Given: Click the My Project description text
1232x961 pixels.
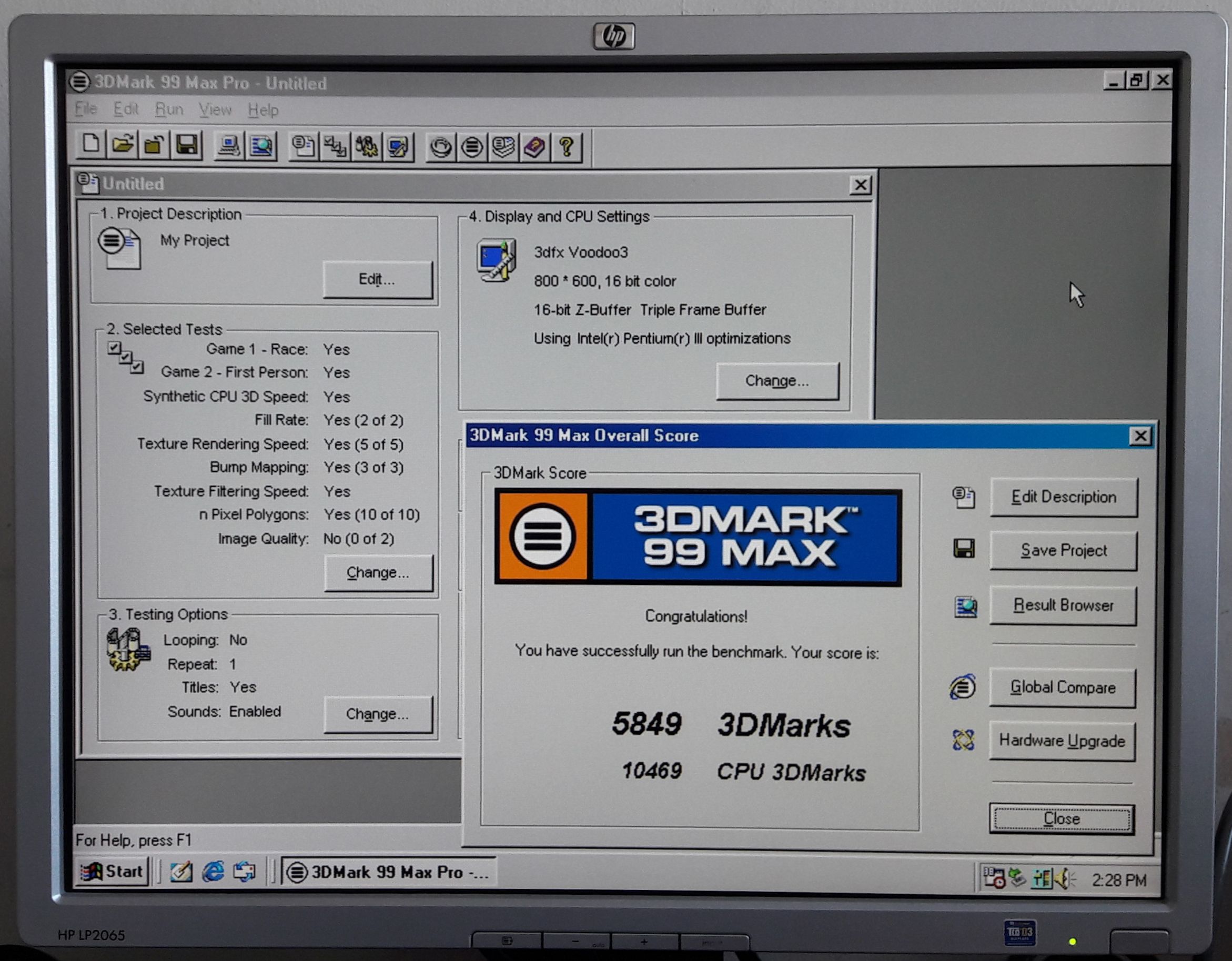Looking at the screenshot, I should point(195,240).
